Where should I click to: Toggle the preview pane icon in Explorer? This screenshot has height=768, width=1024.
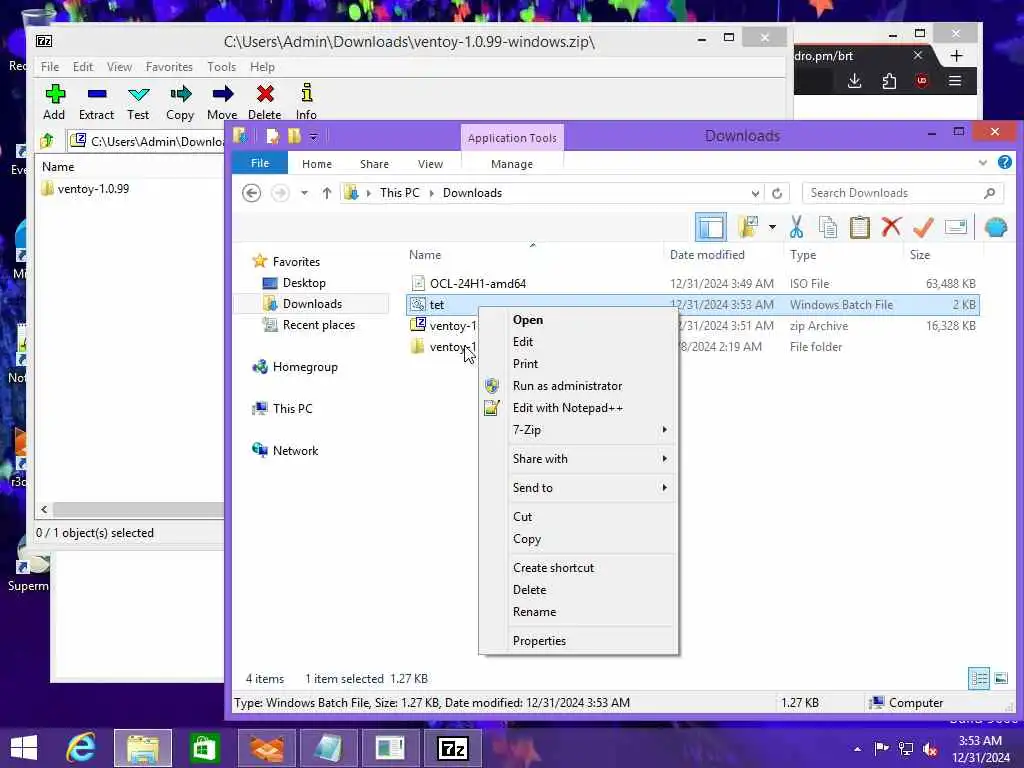point(711,227)
